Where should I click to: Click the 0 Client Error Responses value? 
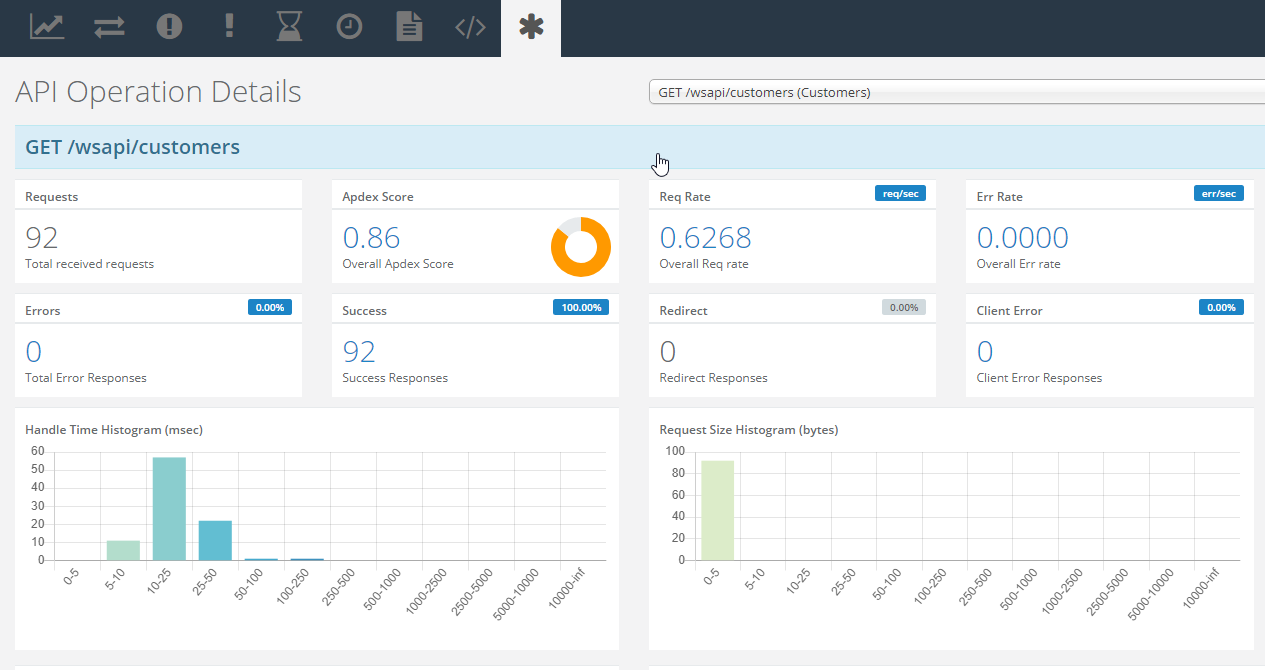point(985,351)
